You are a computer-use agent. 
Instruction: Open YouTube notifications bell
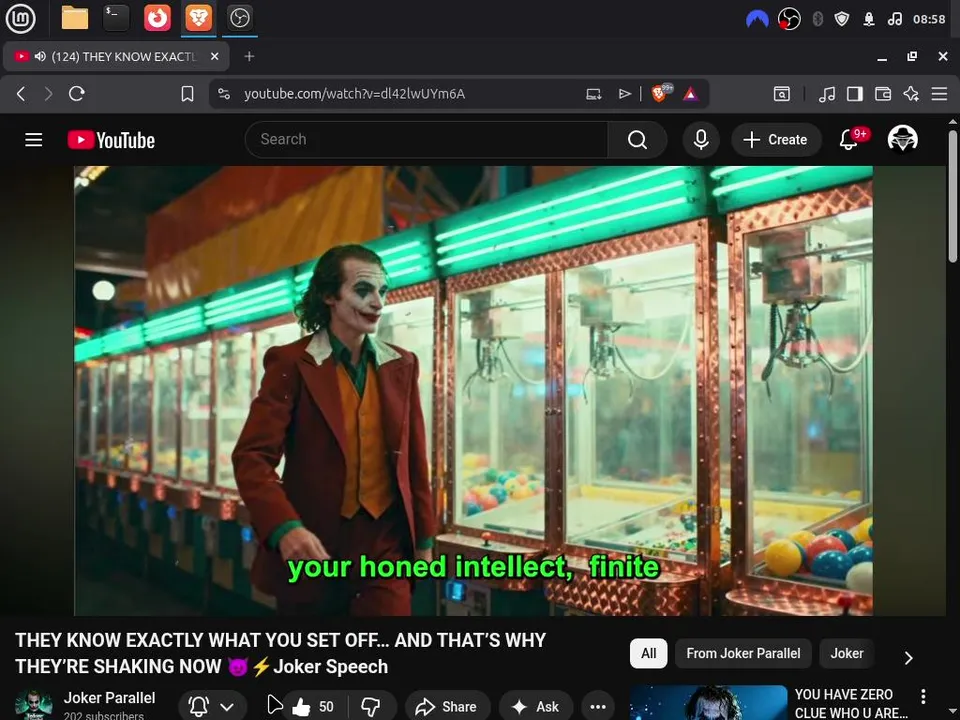click(x=849, y=140)
